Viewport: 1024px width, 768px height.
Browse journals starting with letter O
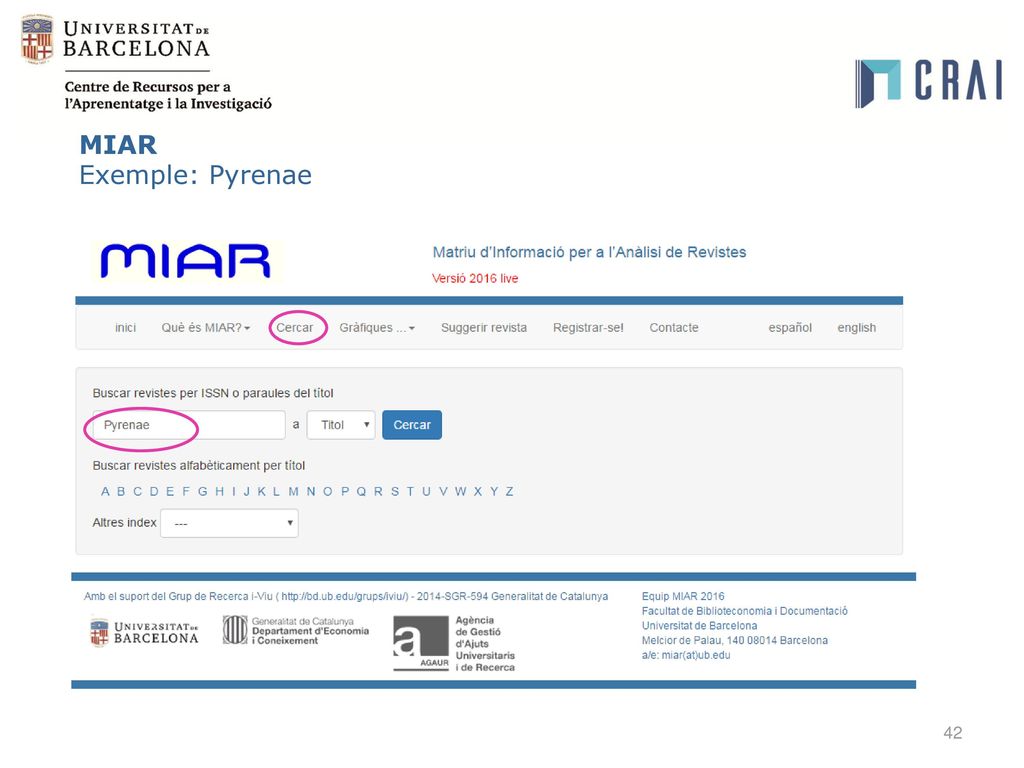328,492
